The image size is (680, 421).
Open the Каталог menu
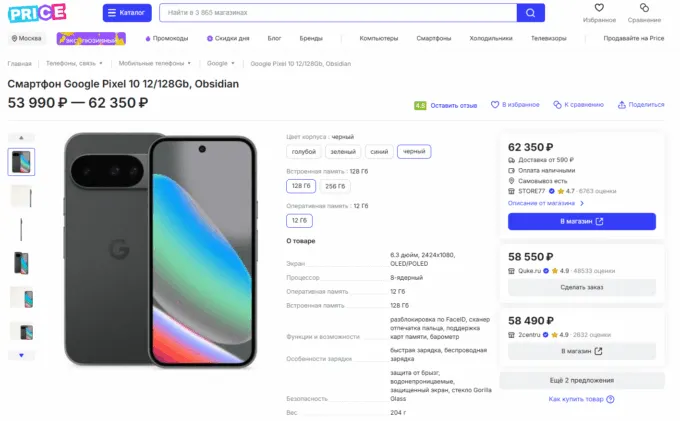point(127,13)
